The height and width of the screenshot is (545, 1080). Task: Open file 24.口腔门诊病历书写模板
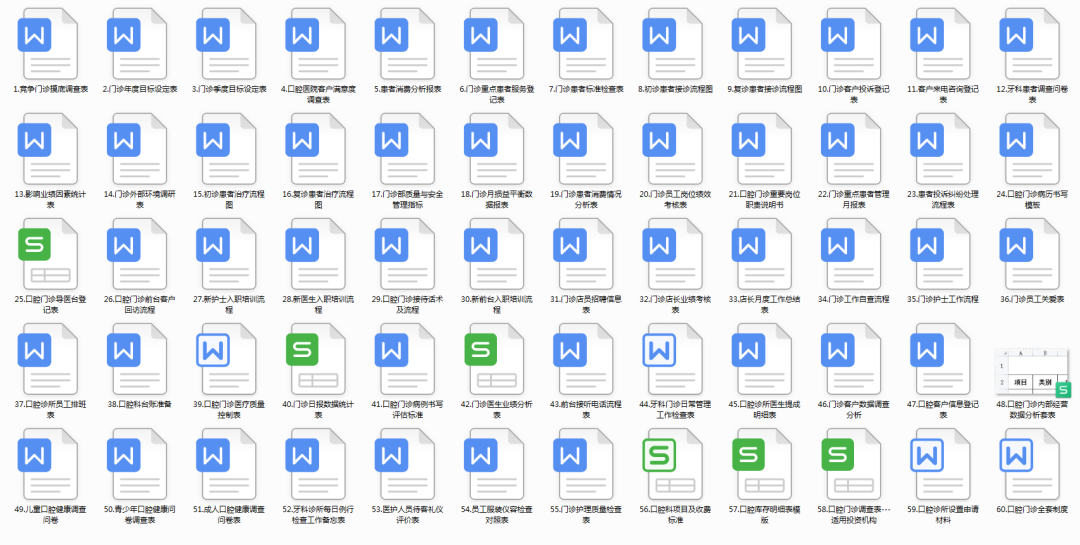point(1032,150)
